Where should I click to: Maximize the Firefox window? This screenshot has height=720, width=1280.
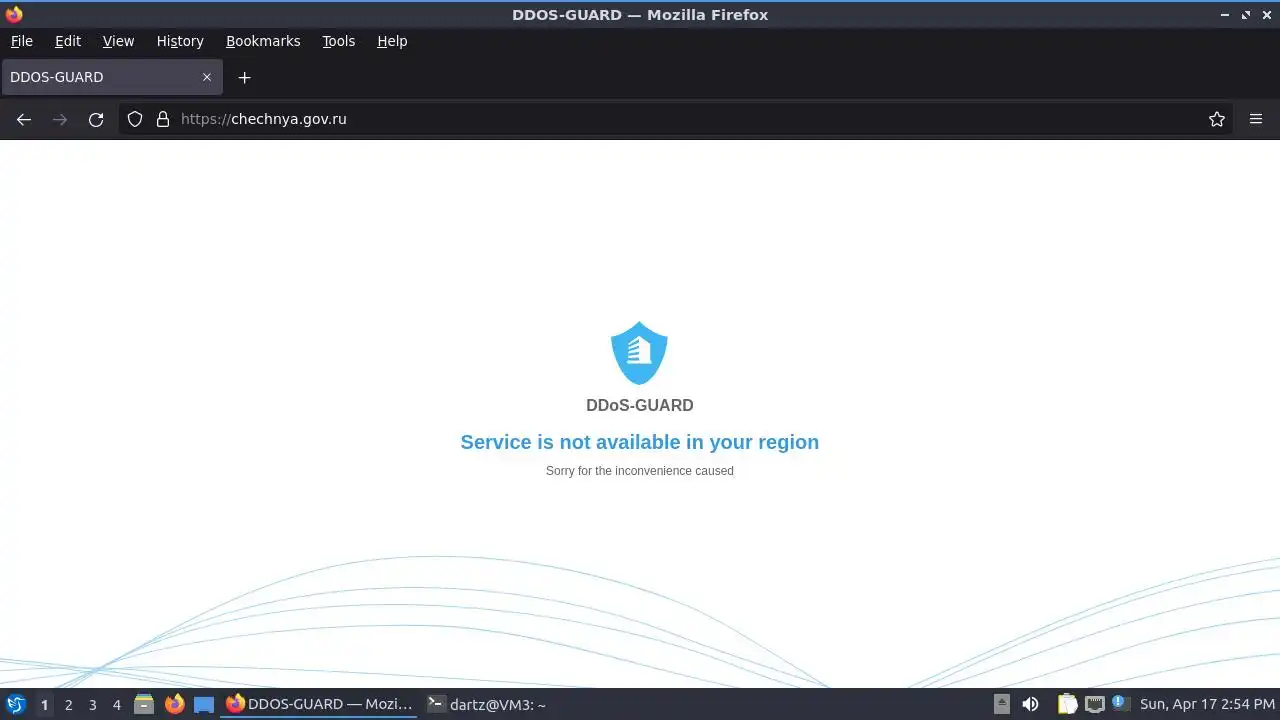(x=1246, y=15)
